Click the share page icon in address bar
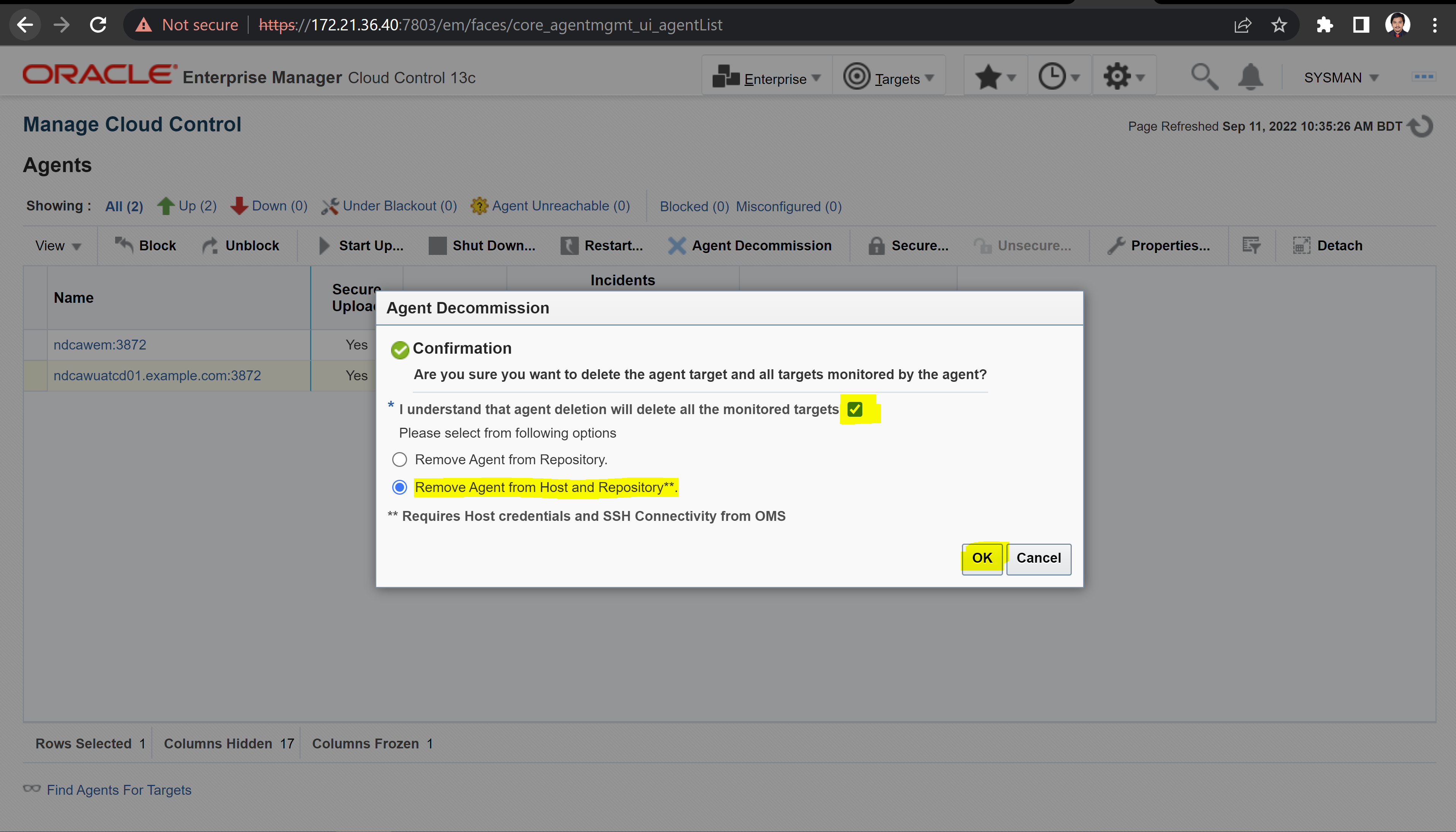This screenshot has height=832, width=1456. (1243, 25)
